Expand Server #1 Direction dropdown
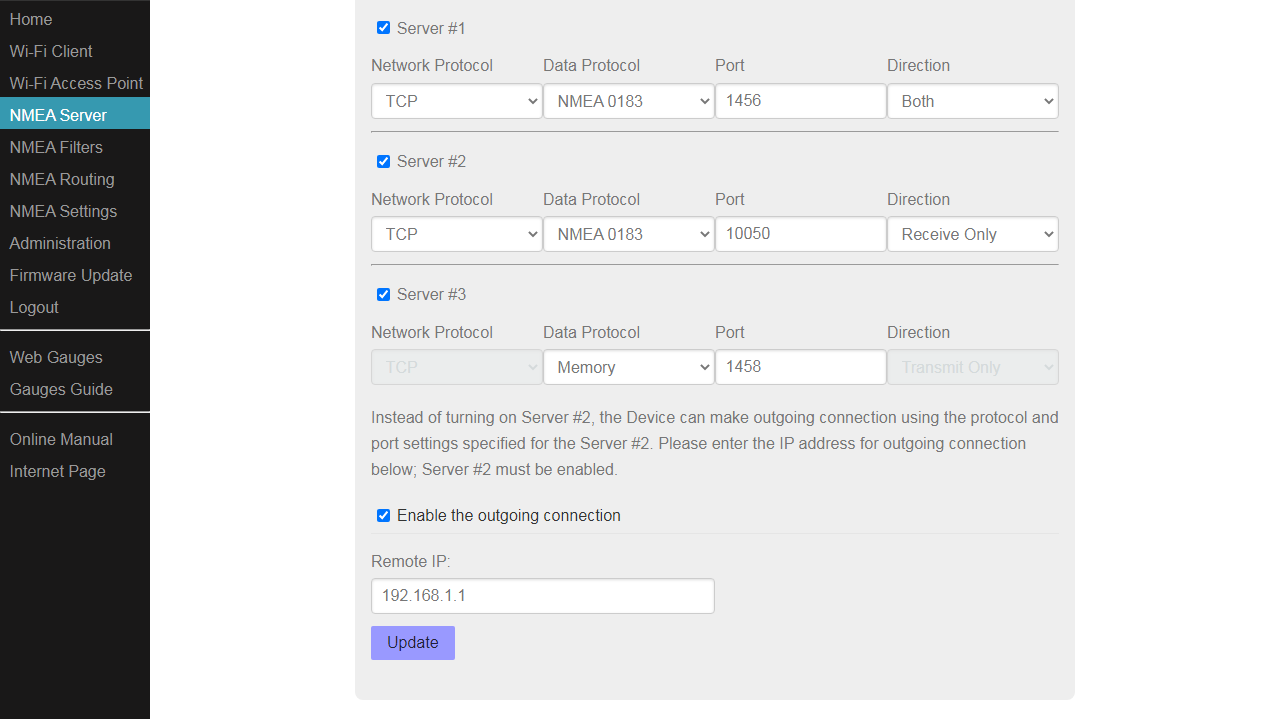Image resolution: width=1280 pixels, height=719 pixels. point(972,101)
